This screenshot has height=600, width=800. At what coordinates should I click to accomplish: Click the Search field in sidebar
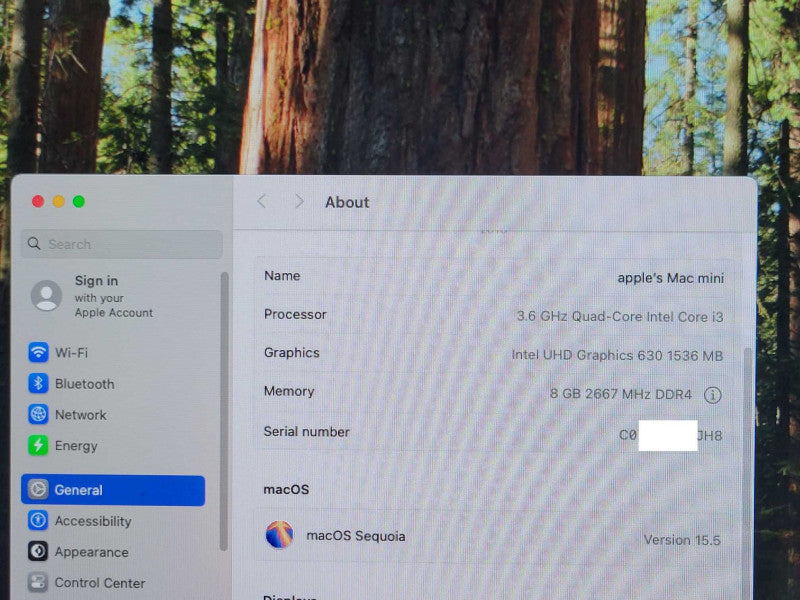point(121,244)
